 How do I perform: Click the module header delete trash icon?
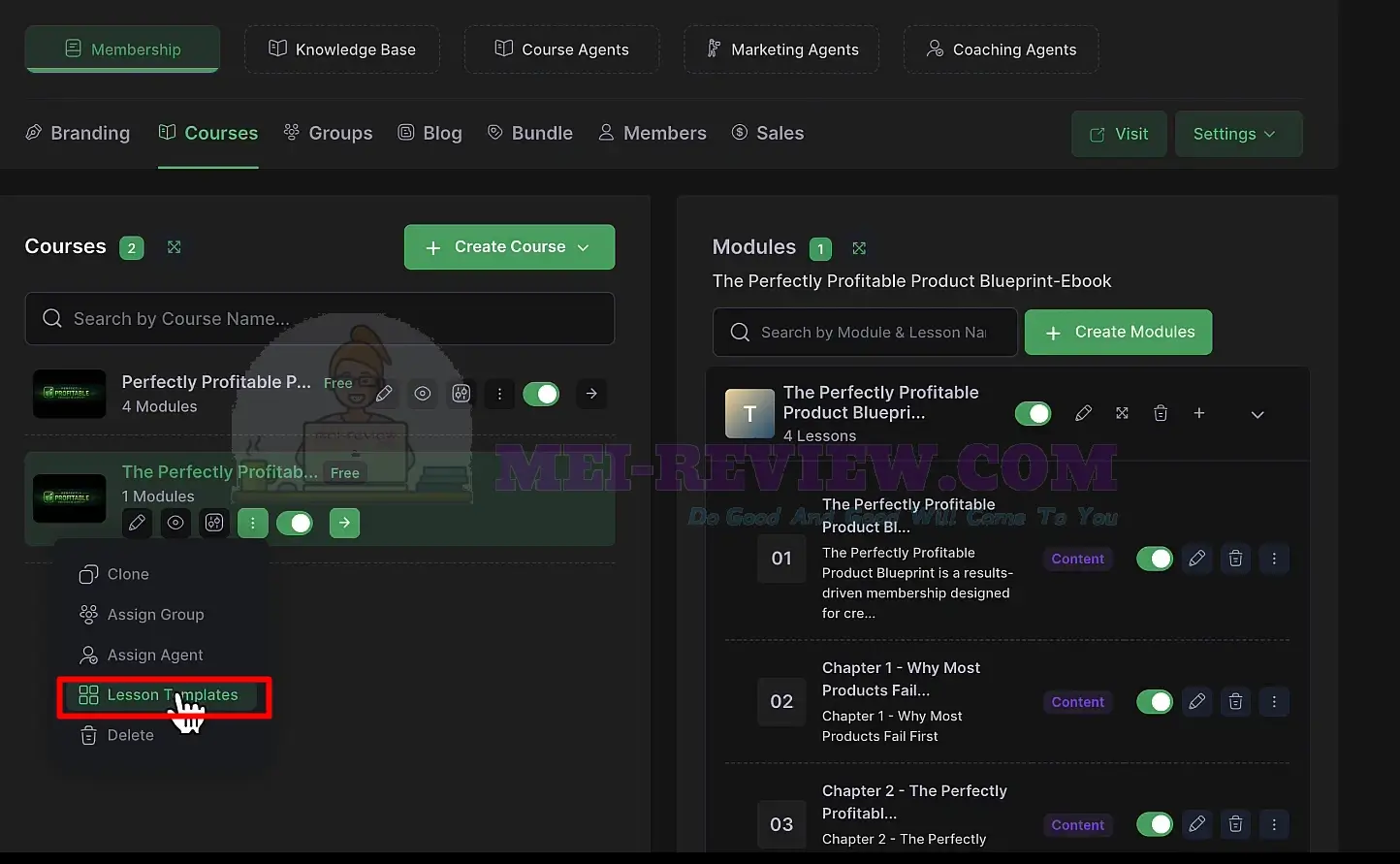coord(1161,413)
